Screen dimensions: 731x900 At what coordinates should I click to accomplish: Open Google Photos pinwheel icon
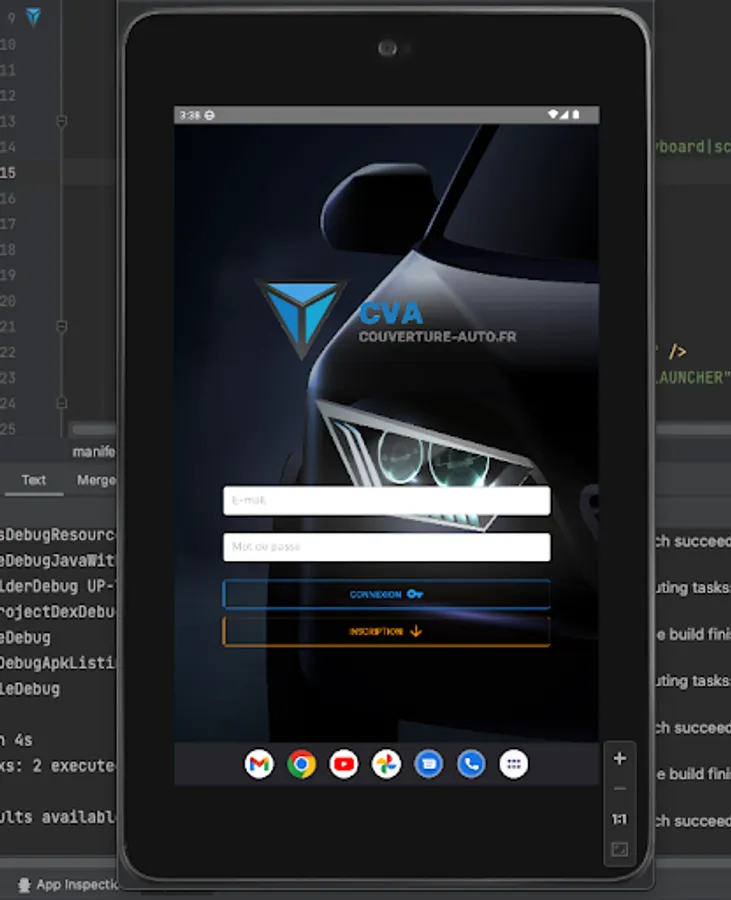pyautogui.click(x=386, y=764)
